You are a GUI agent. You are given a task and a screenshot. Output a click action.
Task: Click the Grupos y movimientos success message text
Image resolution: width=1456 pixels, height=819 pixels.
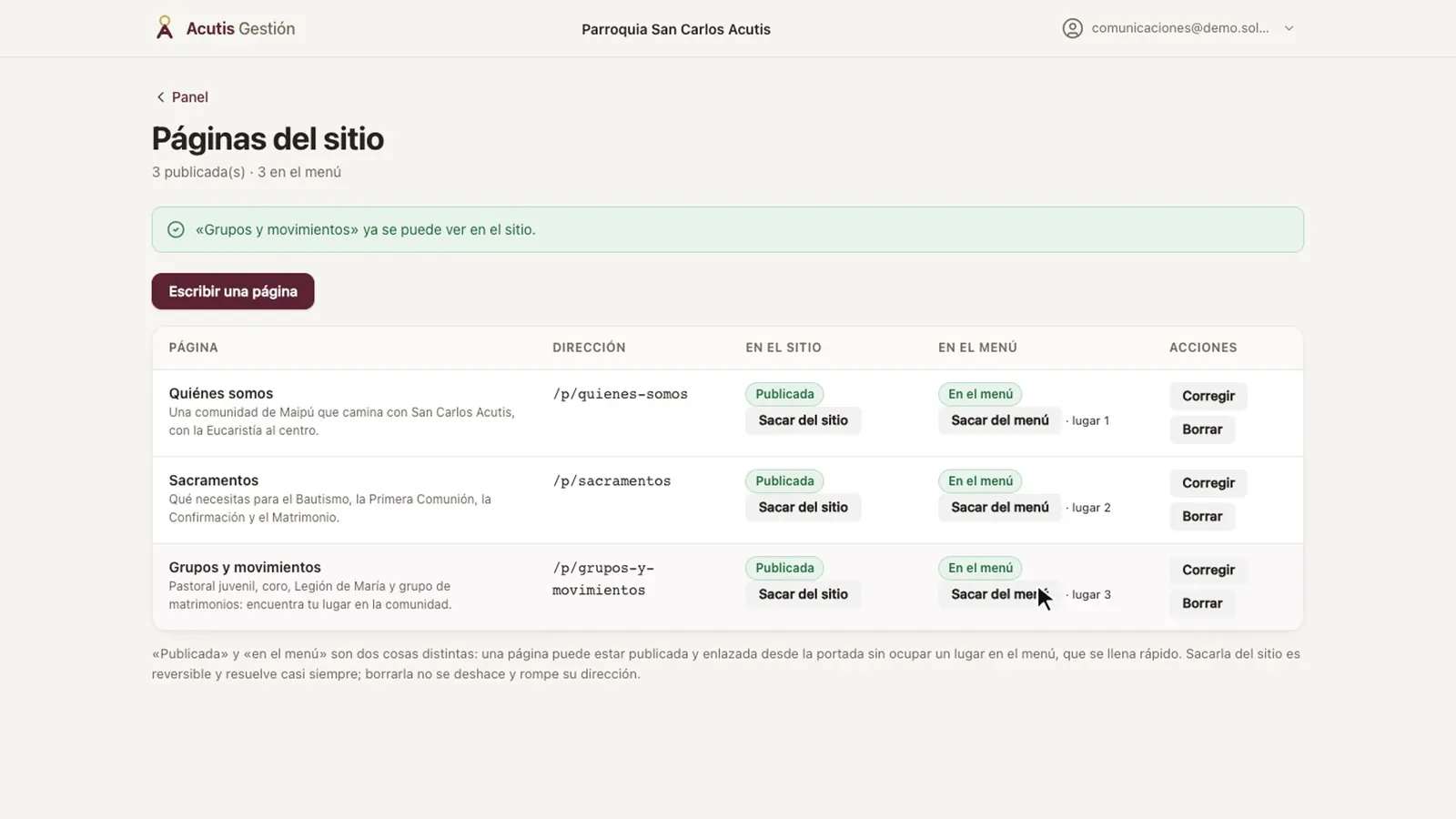(x=365, y=229)
